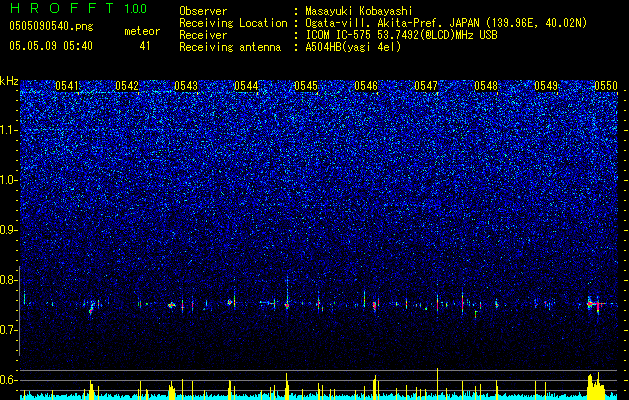629x400 pixels.
Task: Click the 0549 time marker
Action: [546, 86]
